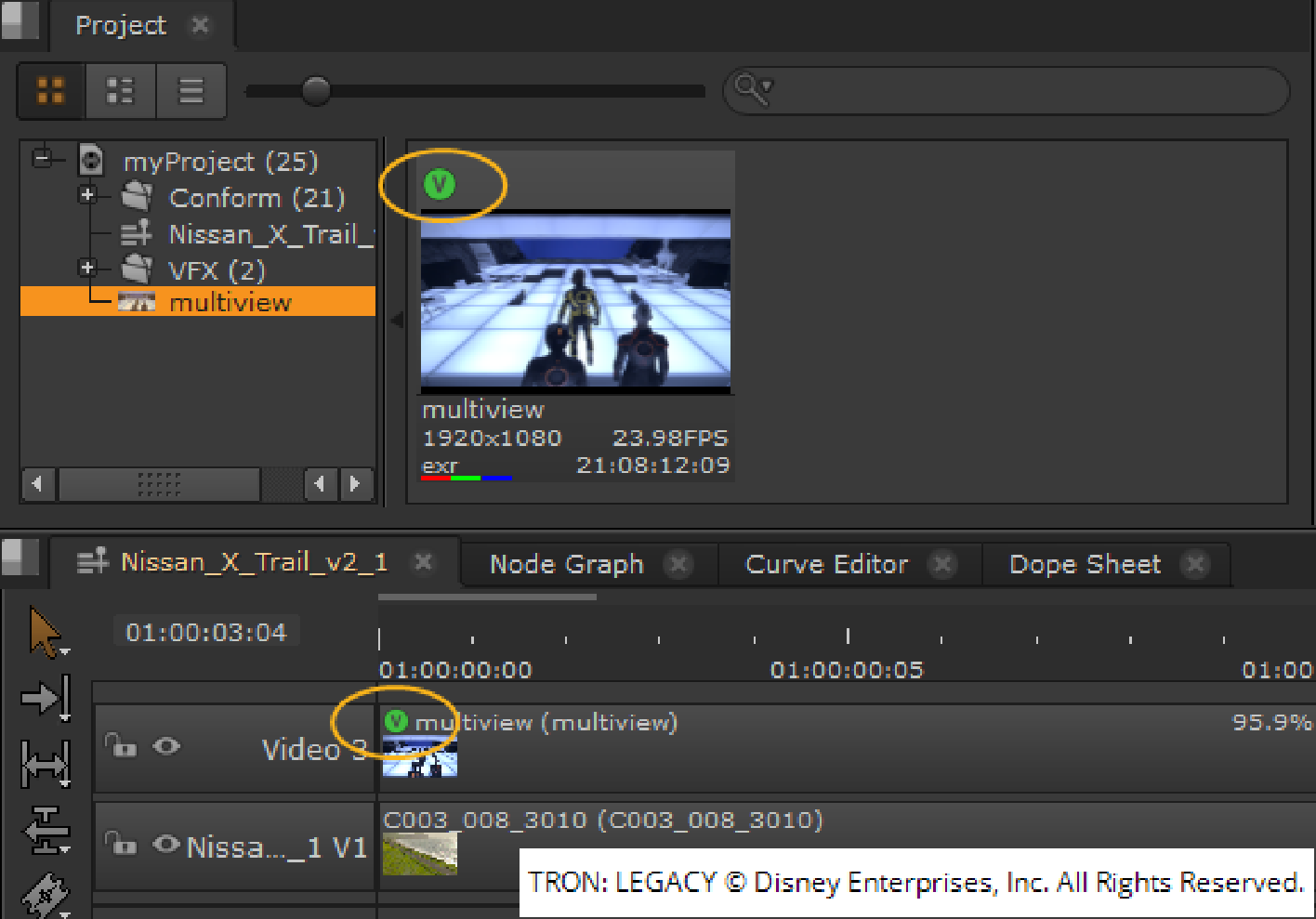The width and height of the screenshot is (1316, 919).
Task: Close the Curve Editor tab
Action: 942,564
